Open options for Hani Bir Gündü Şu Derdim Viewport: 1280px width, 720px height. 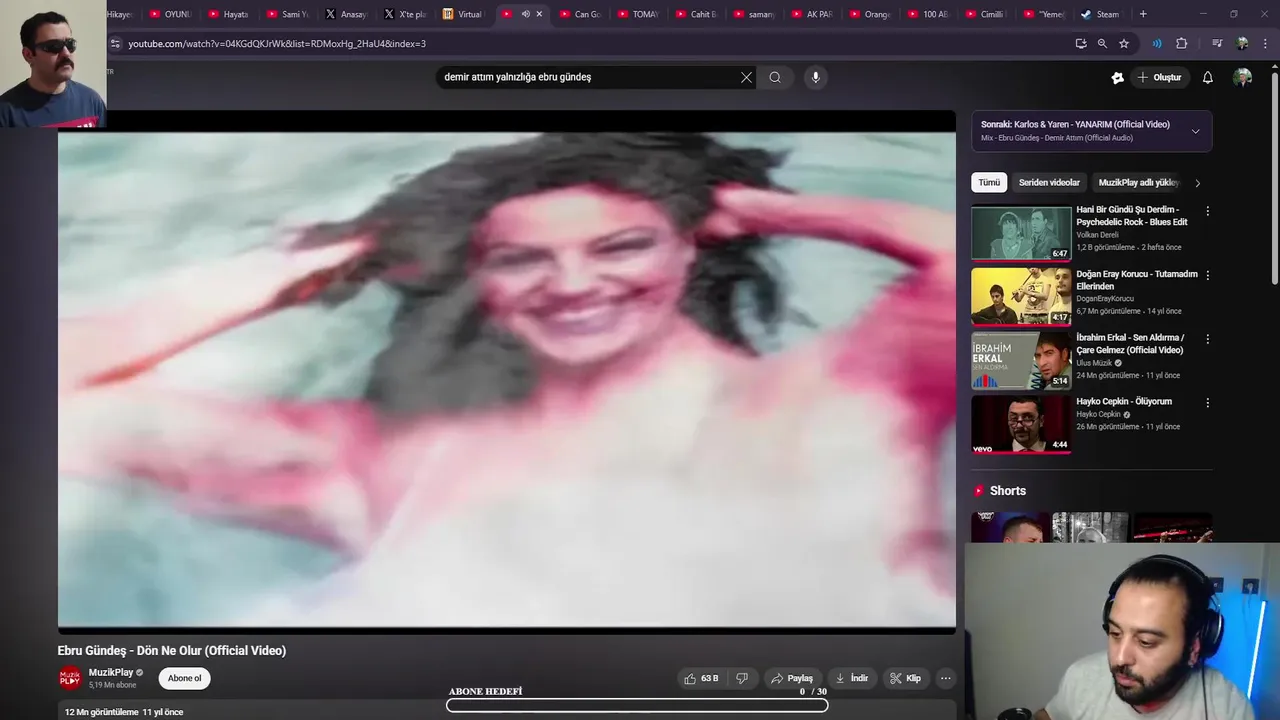[1207, 211]
